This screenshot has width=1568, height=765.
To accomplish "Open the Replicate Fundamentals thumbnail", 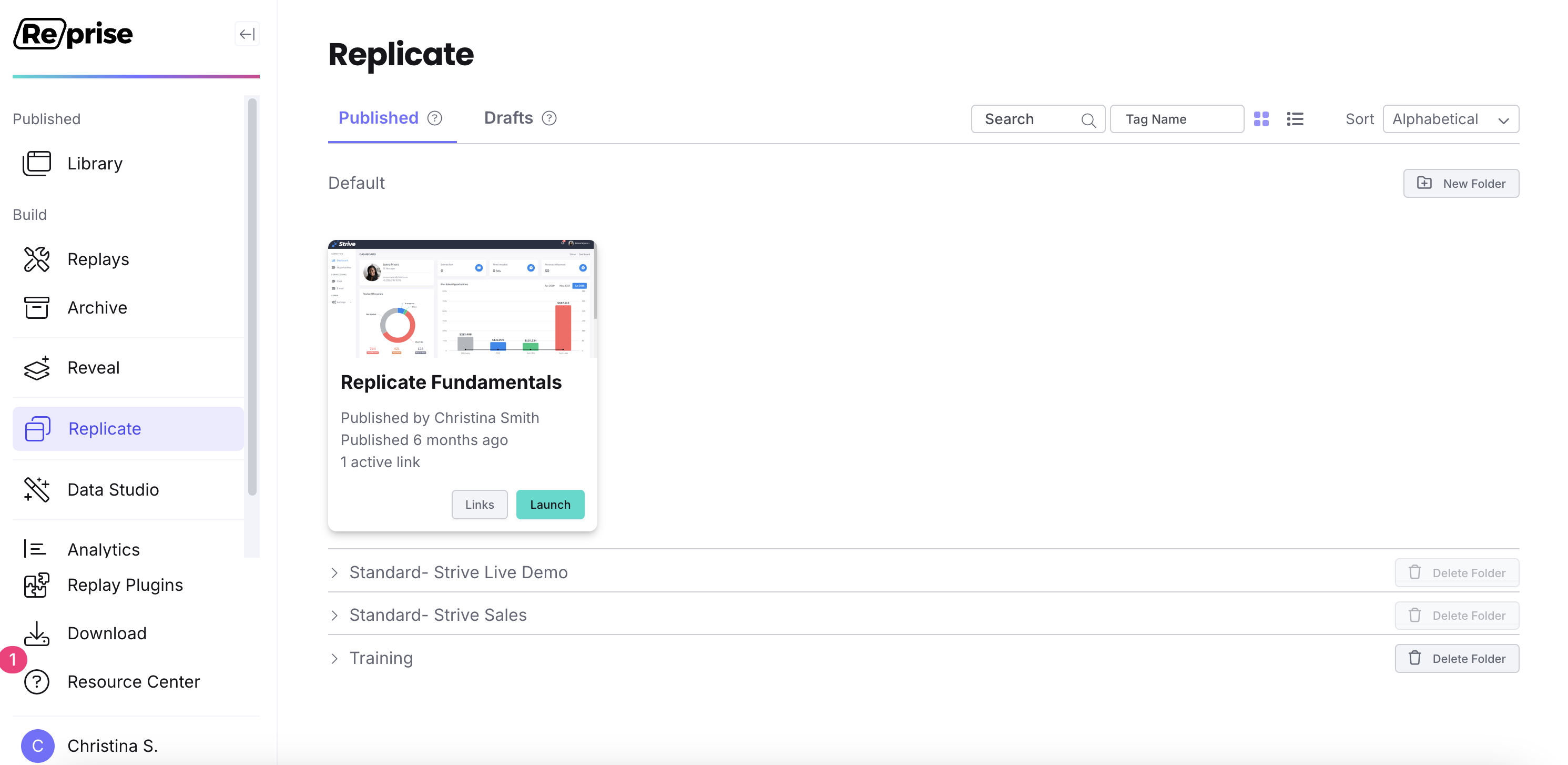I will coord(463,298).
